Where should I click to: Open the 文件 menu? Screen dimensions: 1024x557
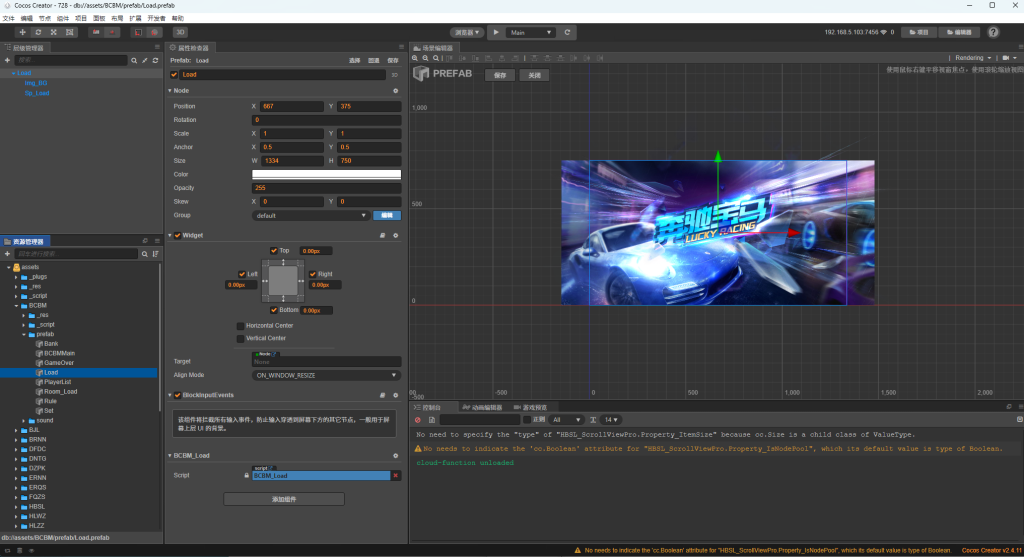[8, 18]
